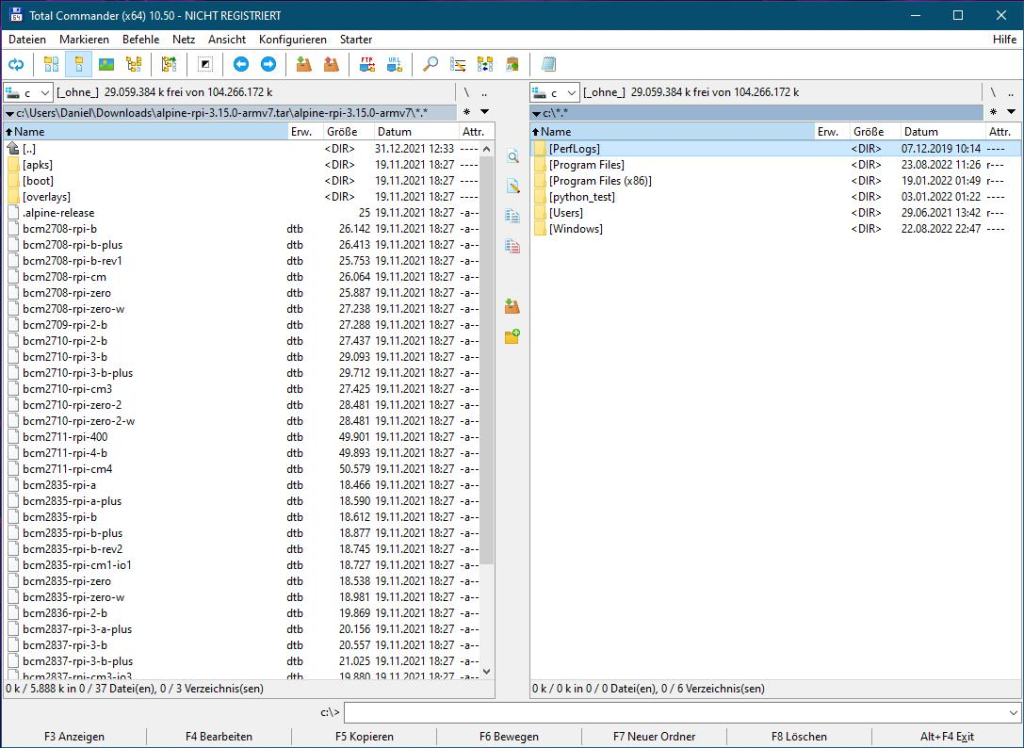Open the Netz menu
The width and height of the screenshot is (1024, 748).
pos(184,39)
